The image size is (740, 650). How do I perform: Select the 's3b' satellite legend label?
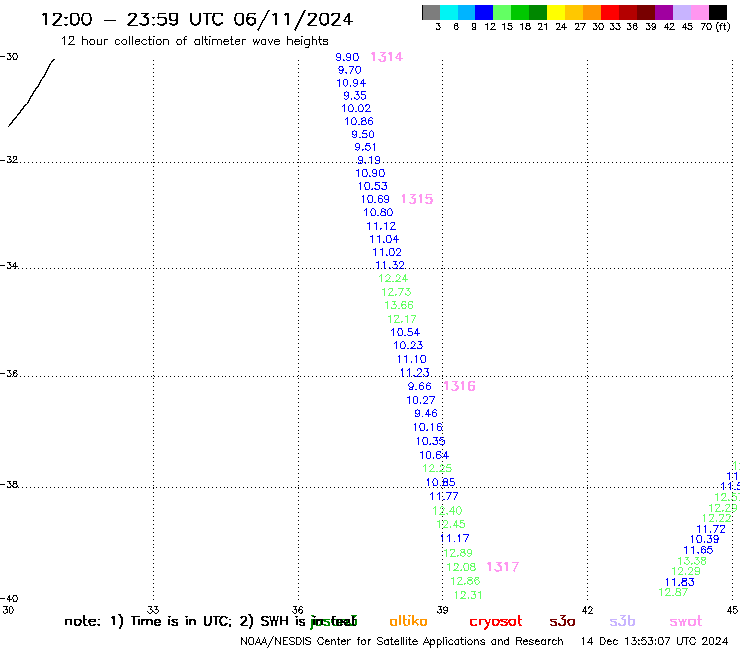pyautogui.click(x=622, y=621)
